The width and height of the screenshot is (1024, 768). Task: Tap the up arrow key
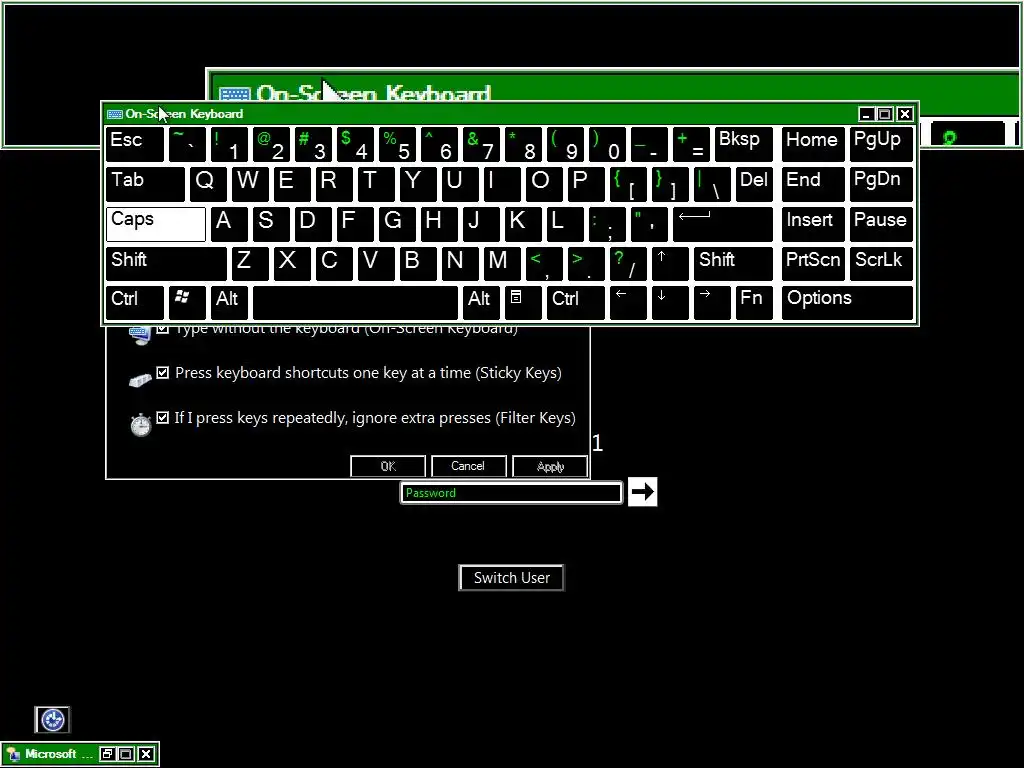[x=670, y=263]
